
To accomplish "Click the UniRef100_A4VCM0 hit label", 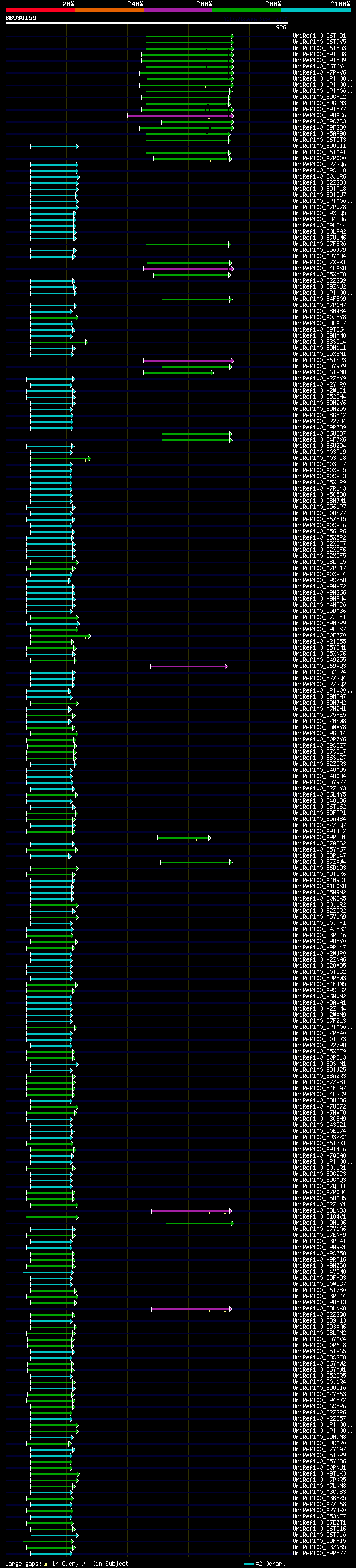I will tap(319, 1272).
